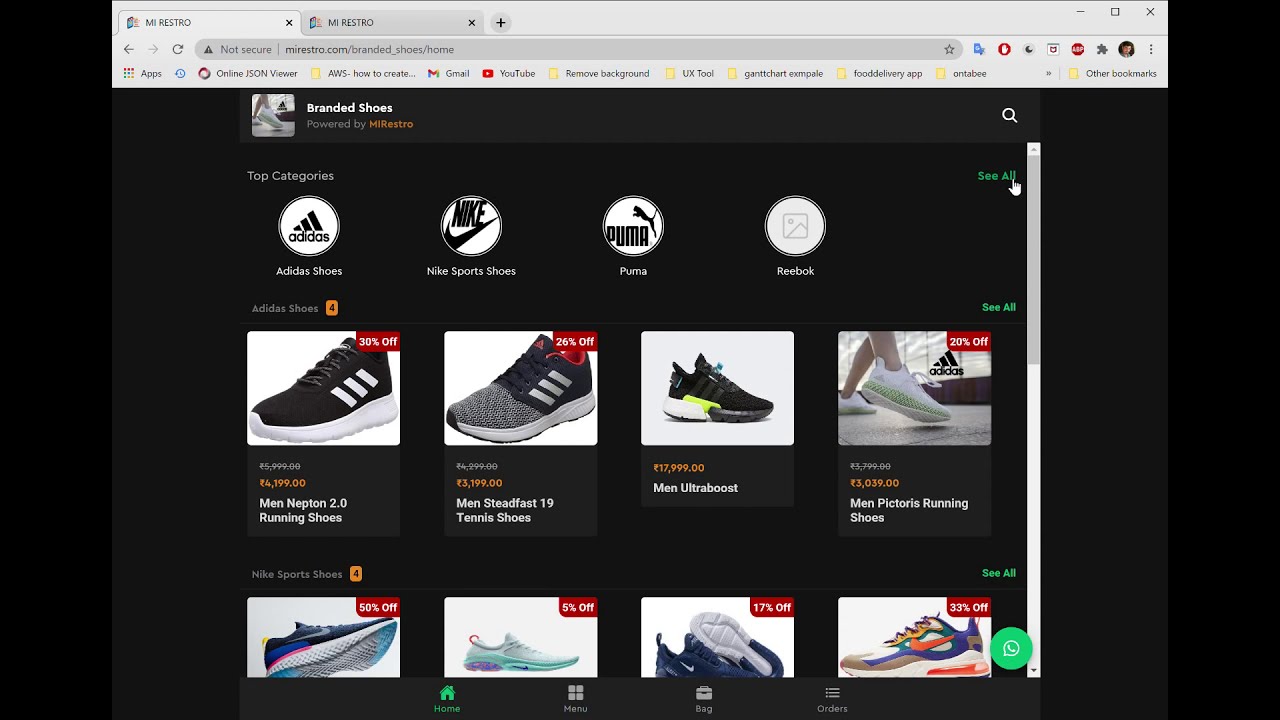Open the Opera red O extension icon
Image resolution: width=1280 pixels, height=720 pixels.
point(1004,49)
